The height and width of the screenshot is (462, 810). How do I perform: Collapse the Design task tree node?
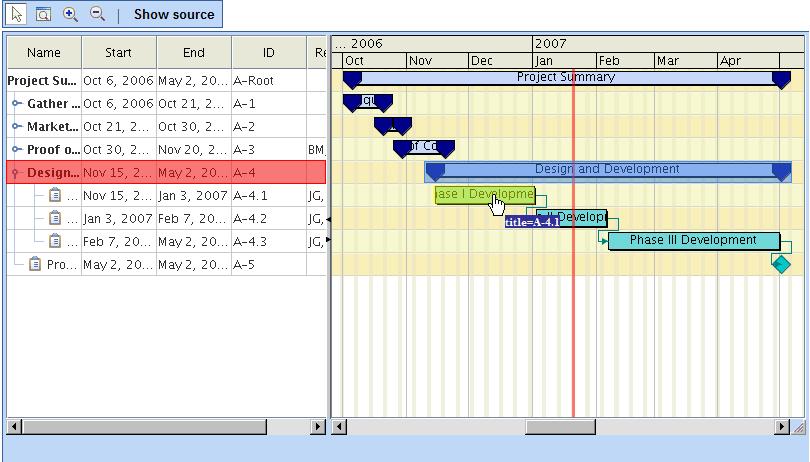coord(17,173)
